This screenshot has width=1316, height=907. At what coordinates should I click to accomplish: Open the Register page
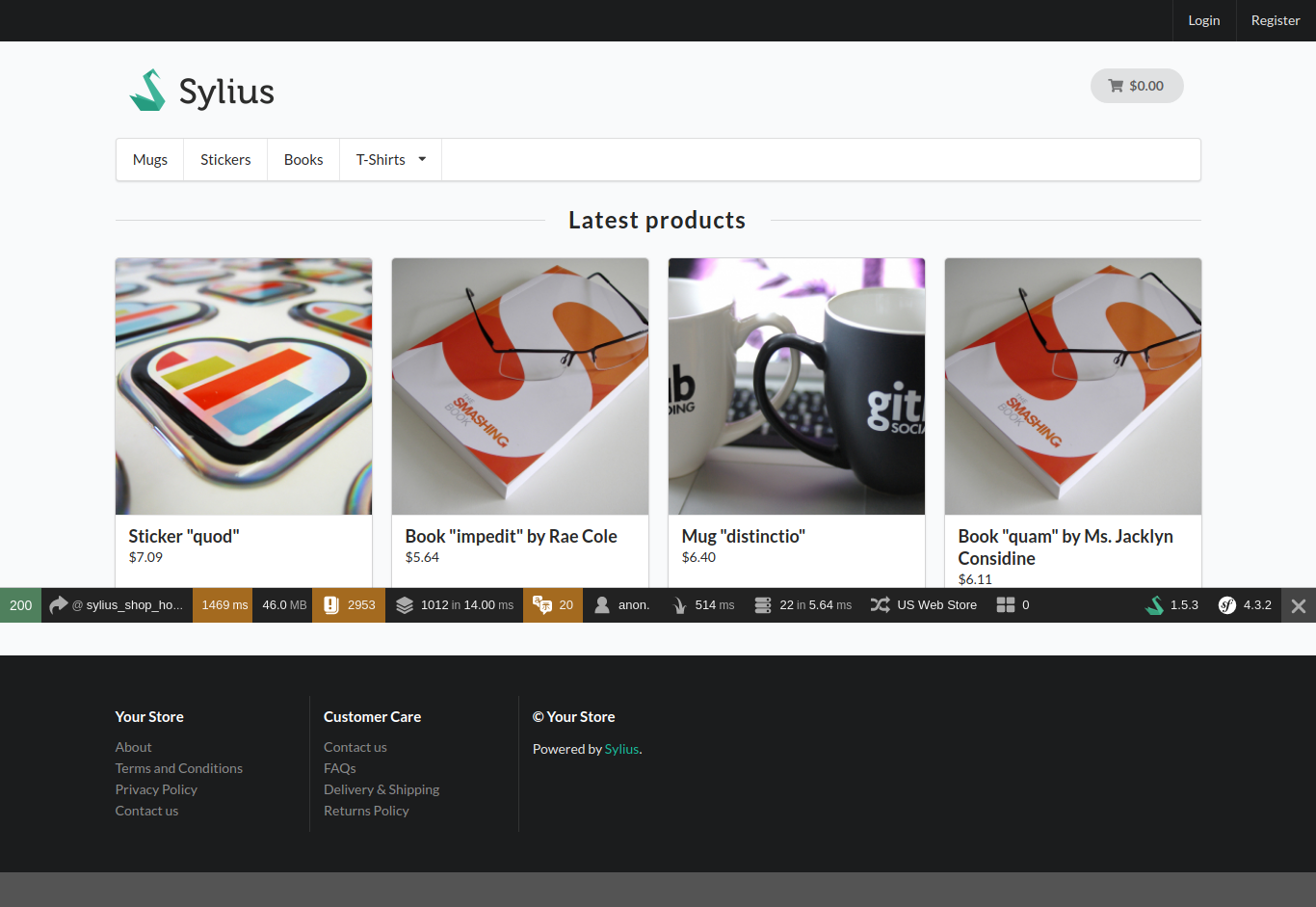point(1275,20)
